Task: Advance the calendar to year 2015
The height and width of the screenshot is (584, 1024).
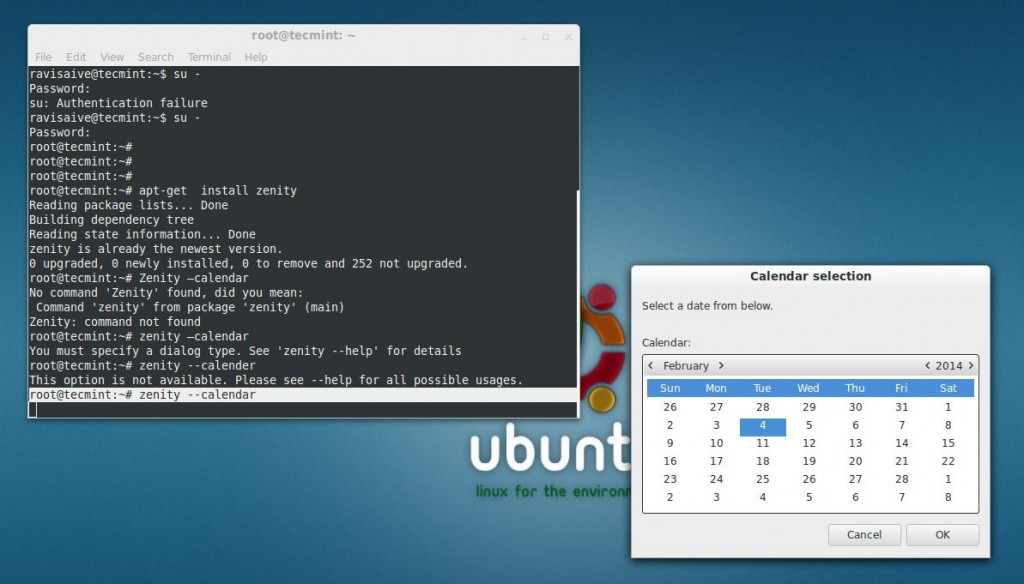Action: [971, 365]
